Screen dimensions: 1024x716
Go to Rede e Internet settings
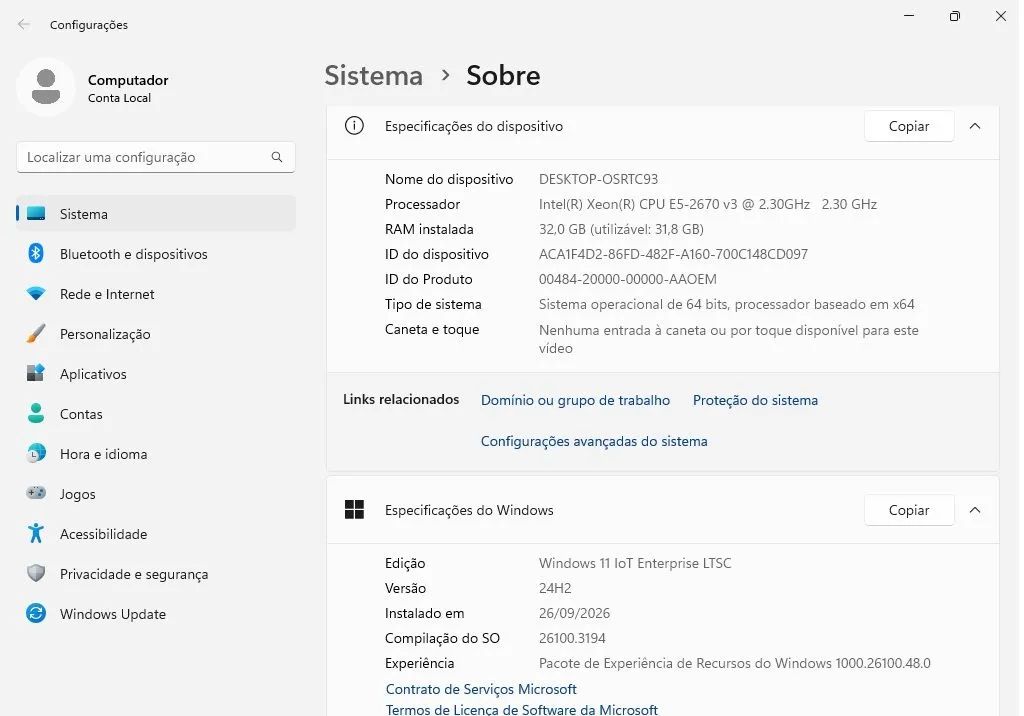click(x=156, y=293)
